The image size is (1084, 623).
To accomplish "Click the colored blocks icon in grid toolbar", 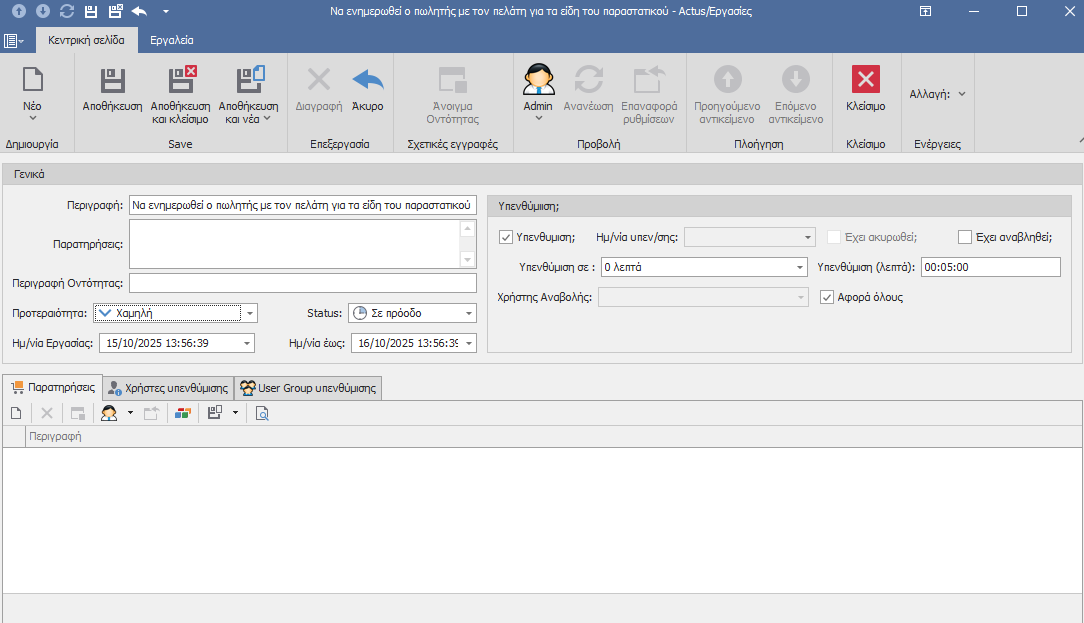I will (182, 413).
